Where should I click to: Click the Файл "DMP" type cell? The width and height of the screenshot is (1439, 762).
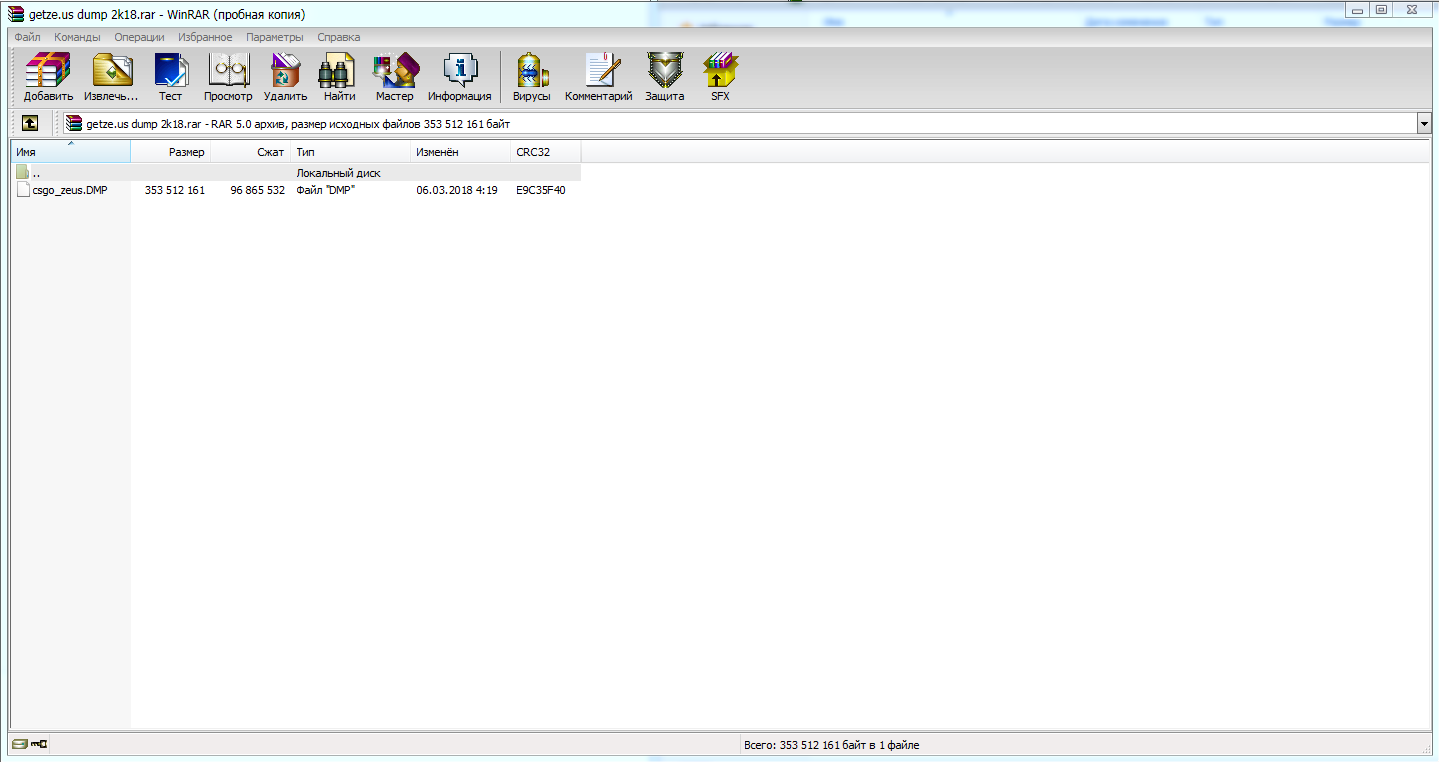point(326,190)
